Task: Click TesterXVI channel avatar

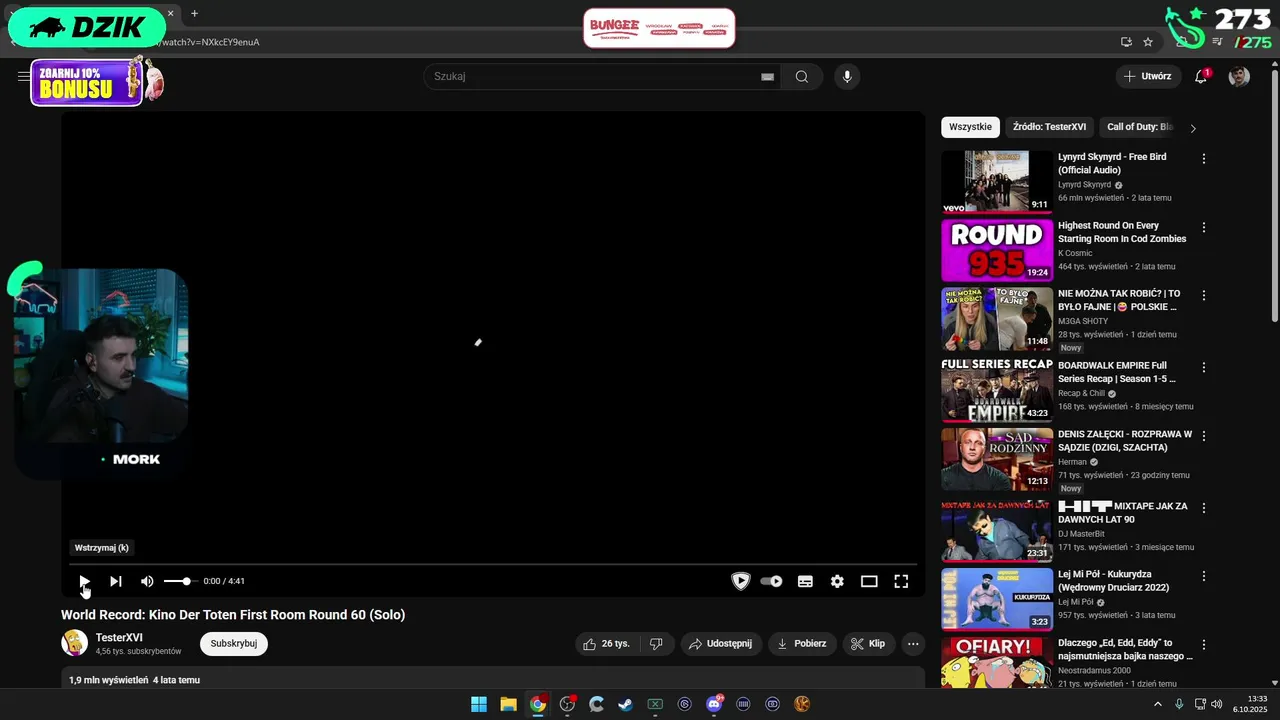Action: click(x=75, y=643)
